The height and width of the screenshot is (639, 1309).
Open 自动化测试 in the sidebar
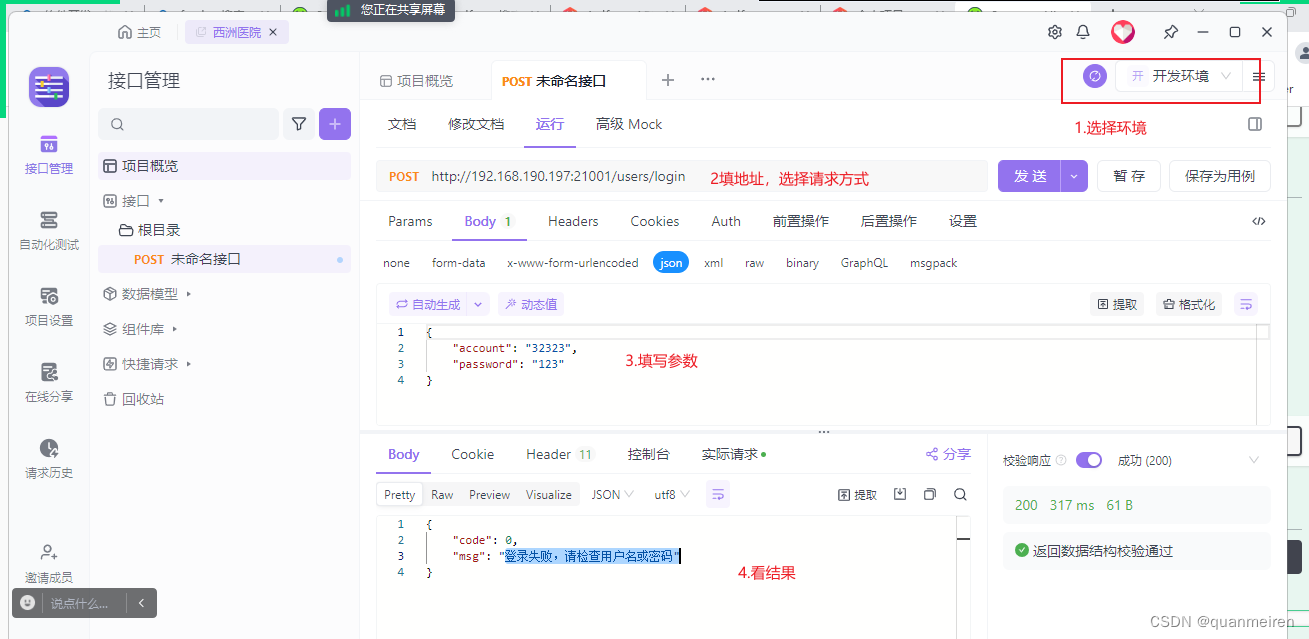coord(49,231)
